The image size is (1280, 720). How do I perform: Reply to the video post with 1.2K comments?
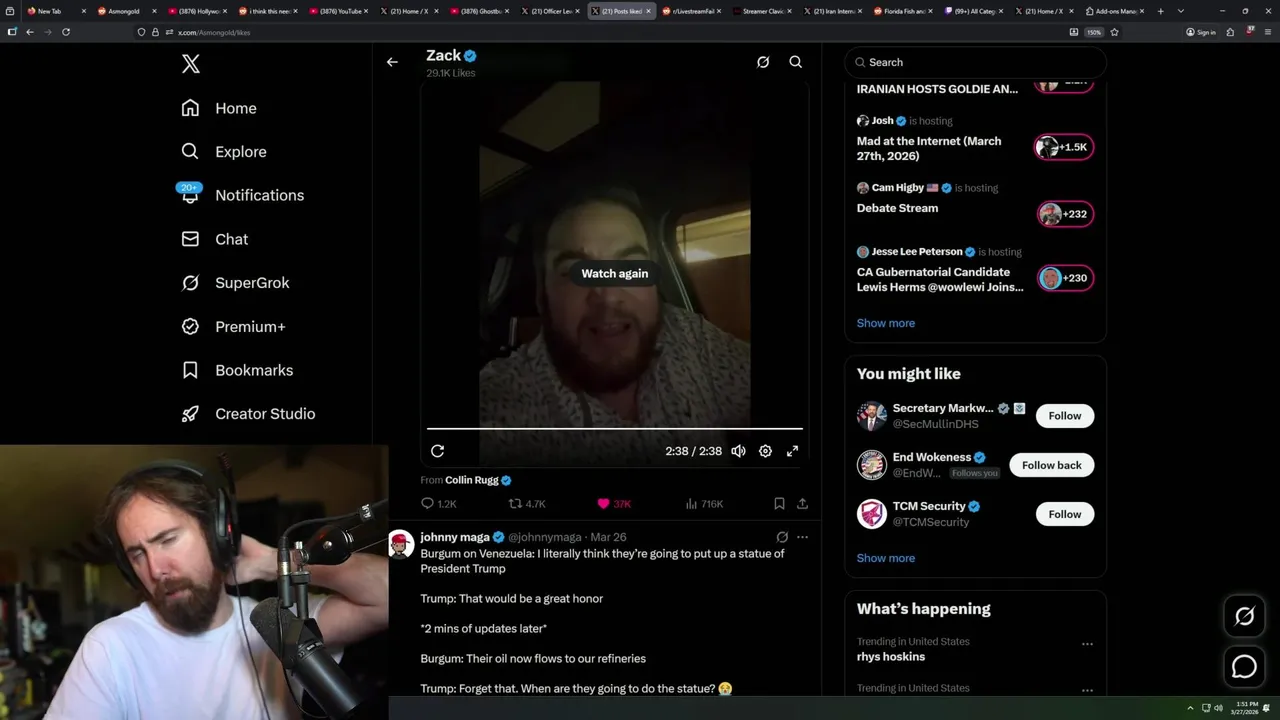pyautogui.click(x=439, y=504)
